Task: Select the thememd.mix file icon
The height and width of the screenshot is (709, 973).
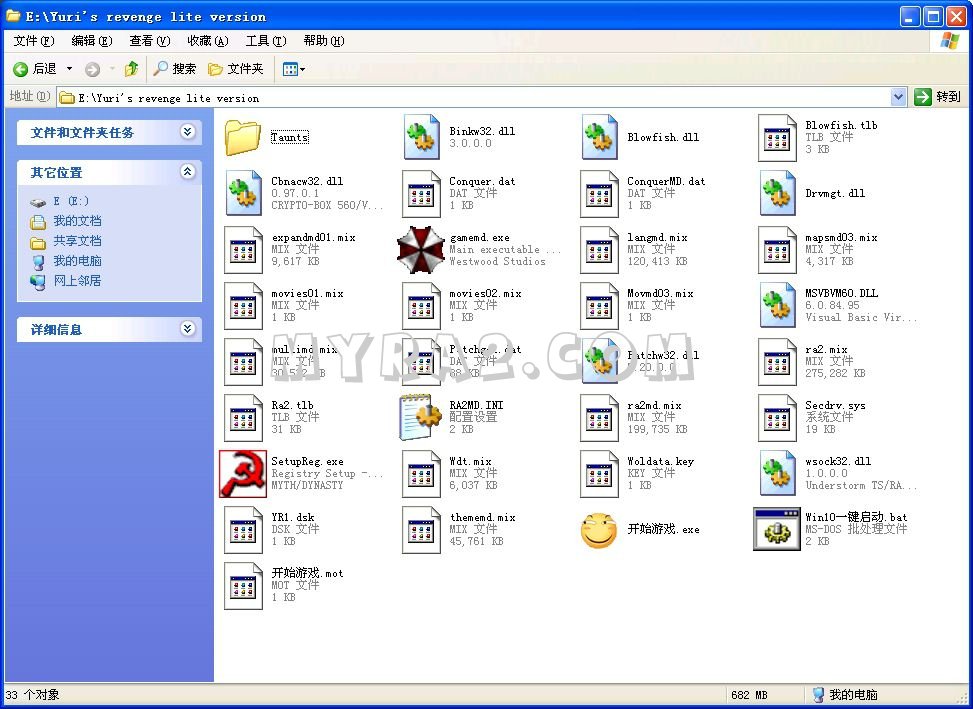Action: click(x=421, y=530)
